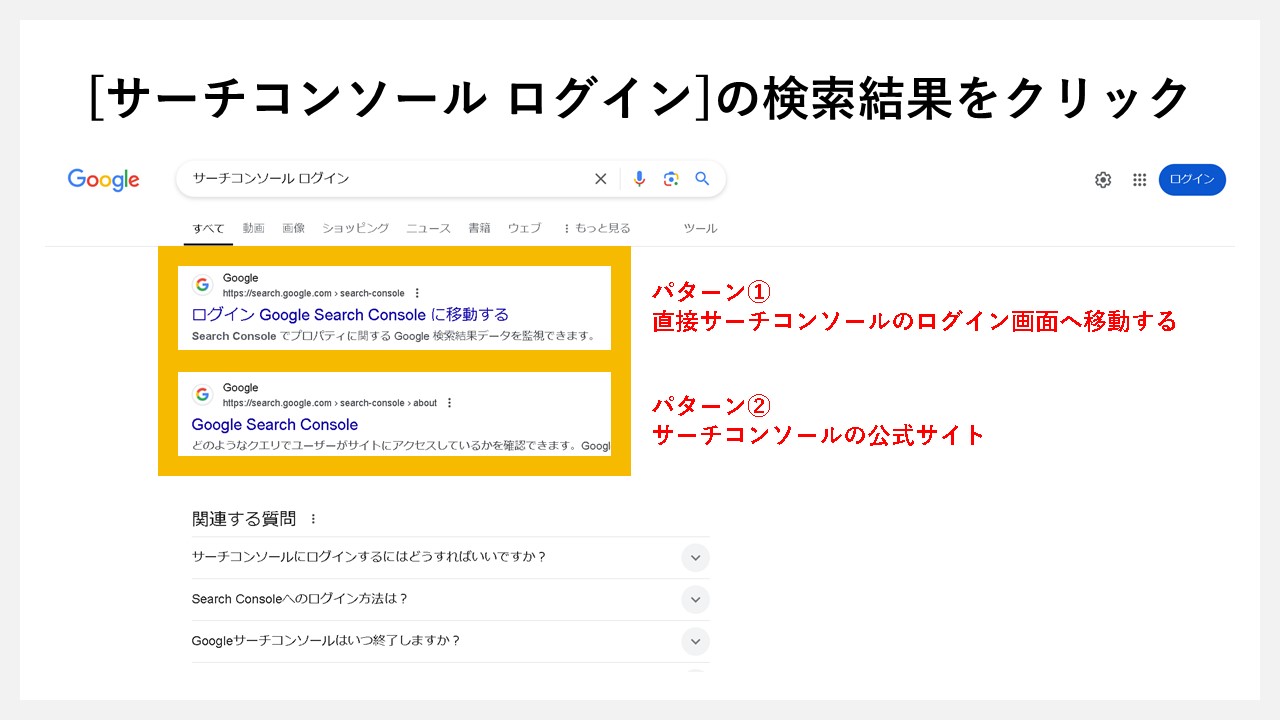Click inside the search query input field
The height and width of the screenshot is (720, 1280).
350,178
